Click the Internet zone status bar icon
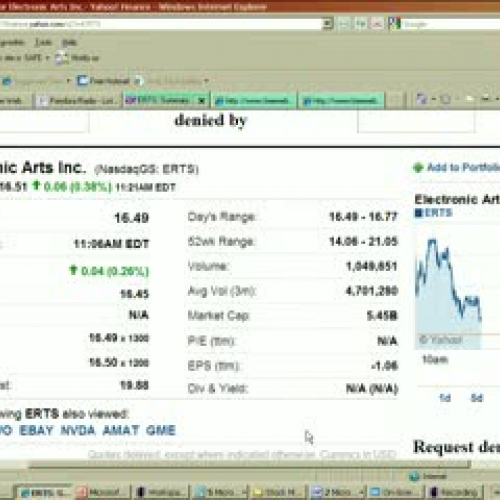 pyautogui.click(x=414, y=476)
